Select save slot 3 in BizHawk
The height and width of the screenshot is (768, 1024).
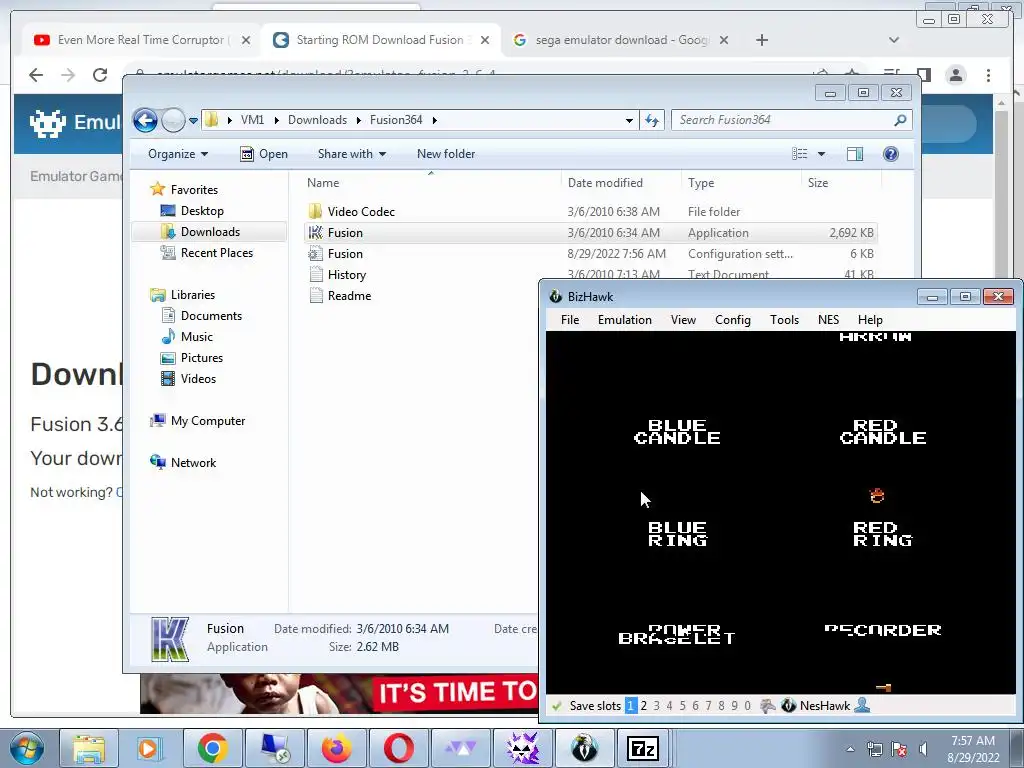click(656, 705)
